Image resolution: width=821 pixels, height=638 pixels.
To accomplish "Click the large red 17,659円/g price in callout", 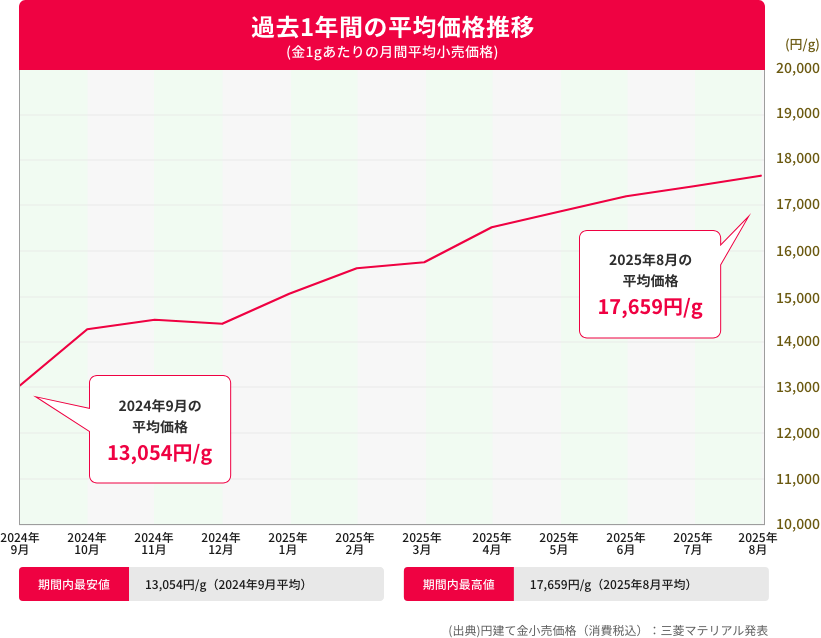I will [650, 307].
